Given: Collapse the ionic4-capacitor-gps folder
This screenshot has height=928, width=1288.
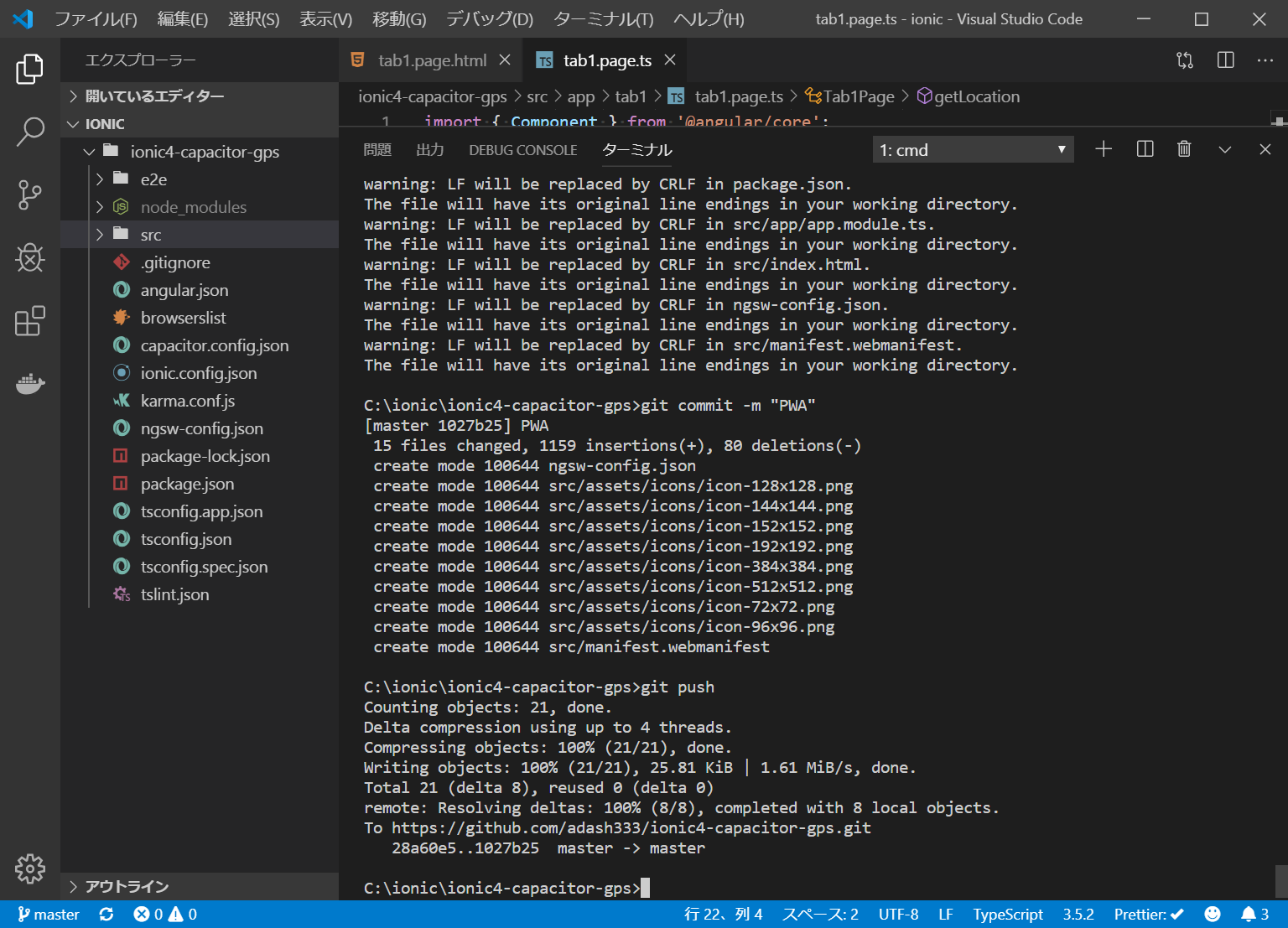Looking at the screenshot, I should 204,152.
